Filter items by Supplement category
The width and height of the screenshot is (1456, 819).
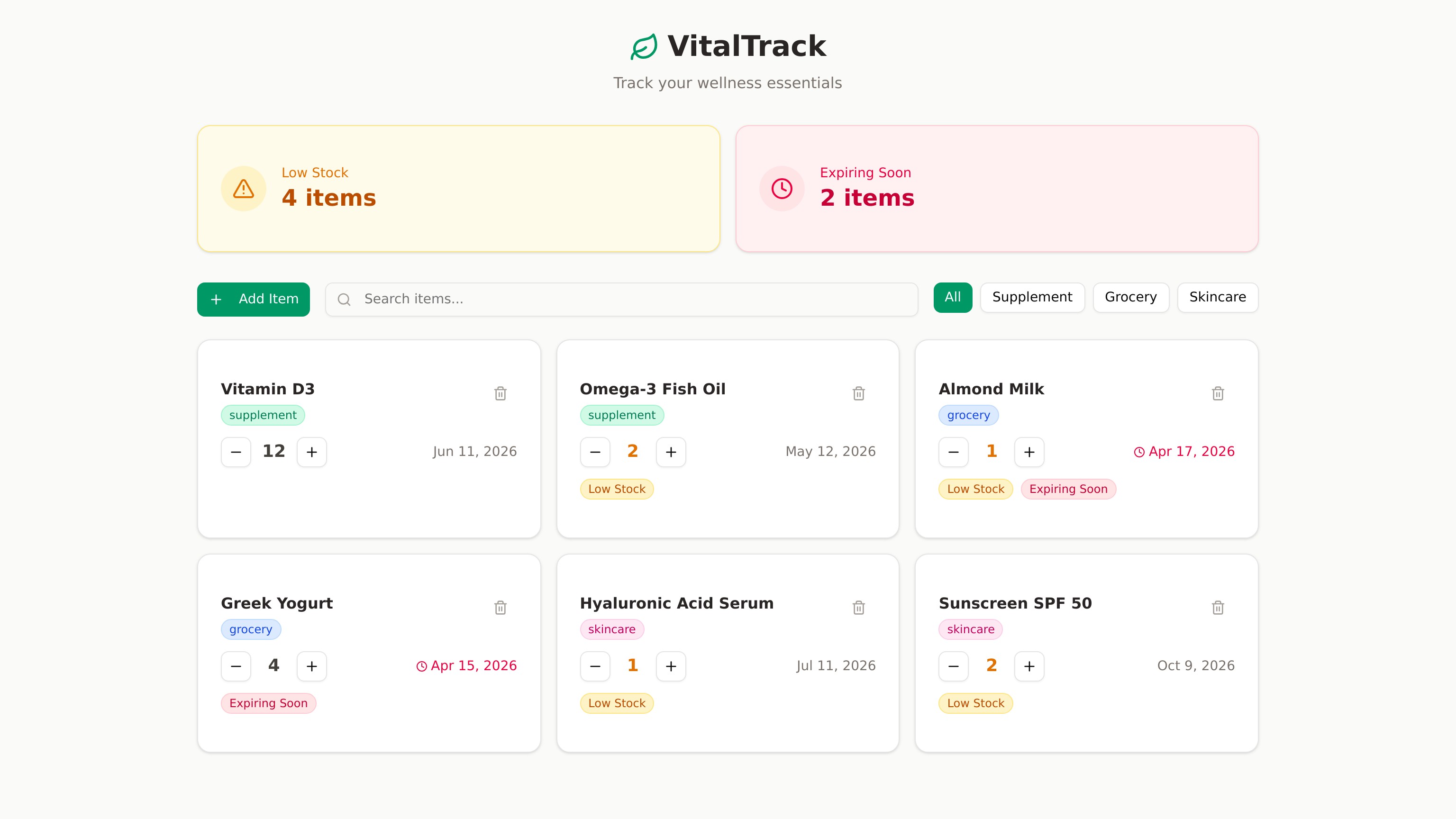pyautogui.click(x=1032, y=297)
